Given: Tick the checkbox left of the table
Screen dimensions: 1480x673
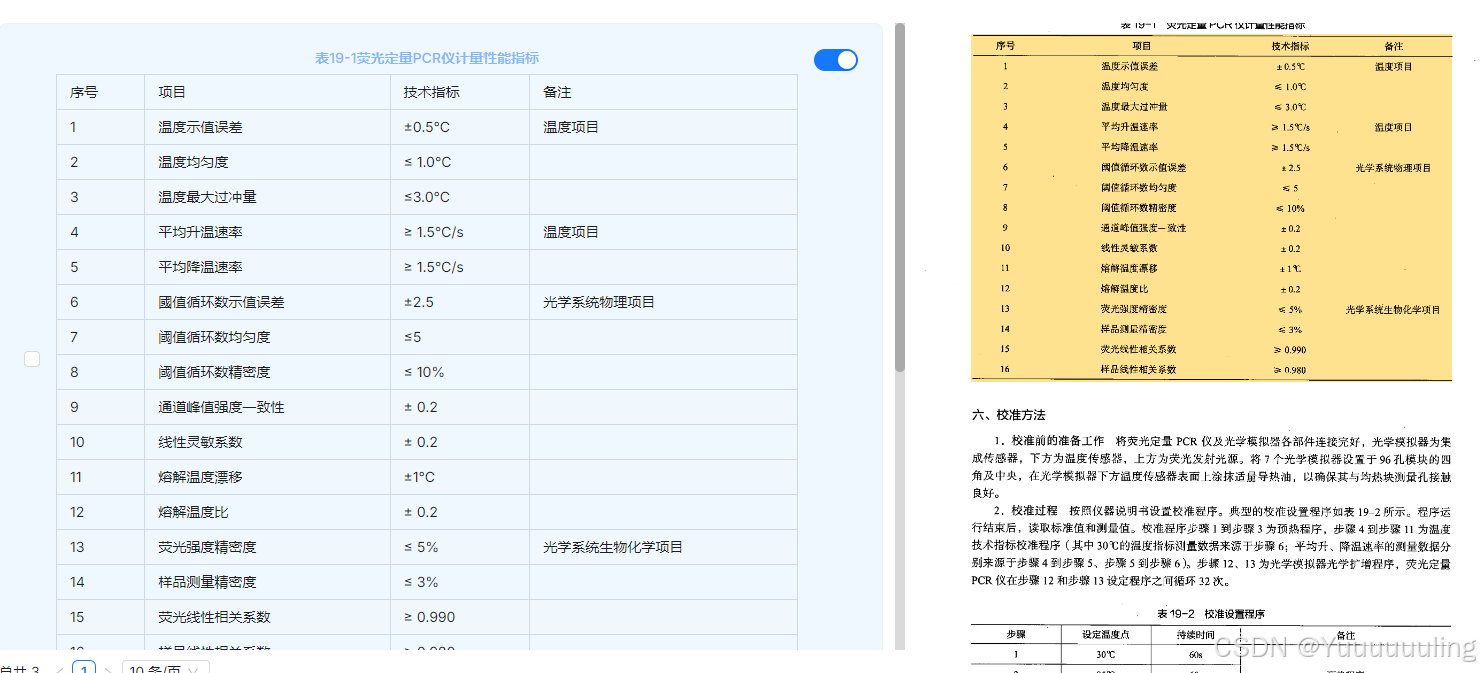Looking at the screenshot, I should (x=32, y=359).
